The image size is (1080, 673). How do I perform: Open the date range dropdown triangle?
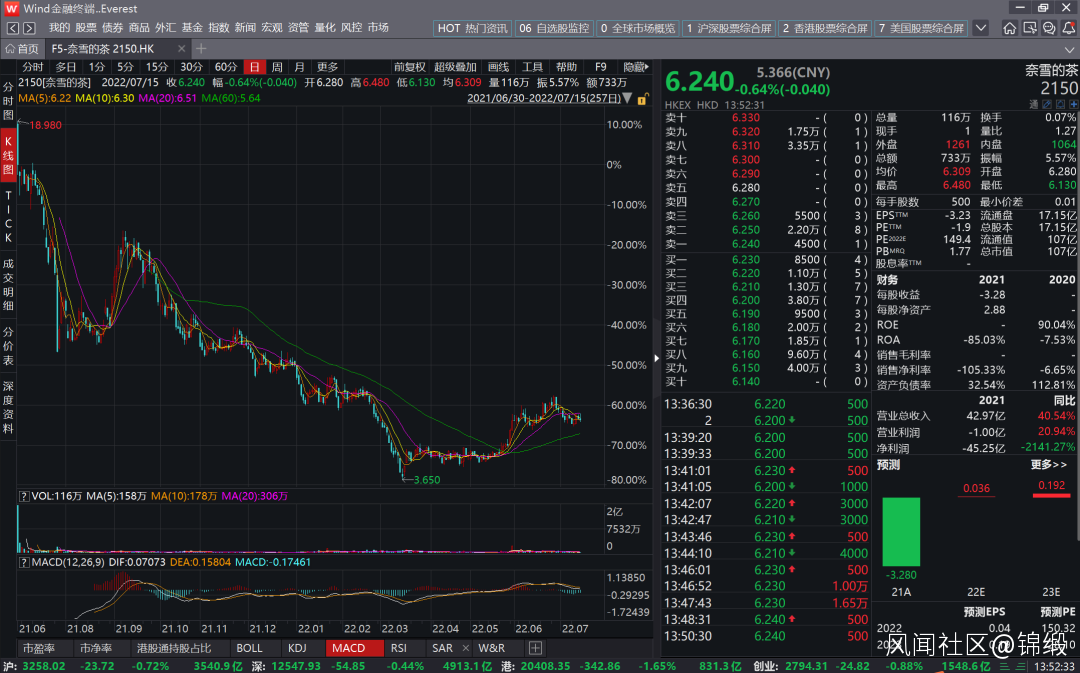pos(627,99)
